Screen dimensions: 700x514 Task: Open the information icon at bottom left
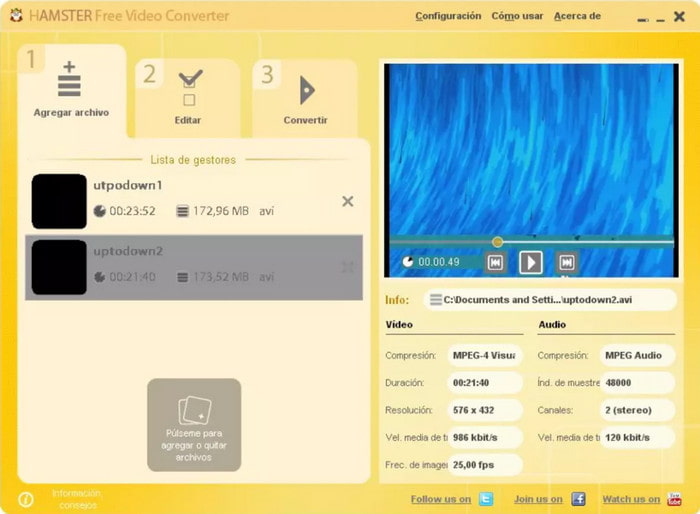[26, 499]
